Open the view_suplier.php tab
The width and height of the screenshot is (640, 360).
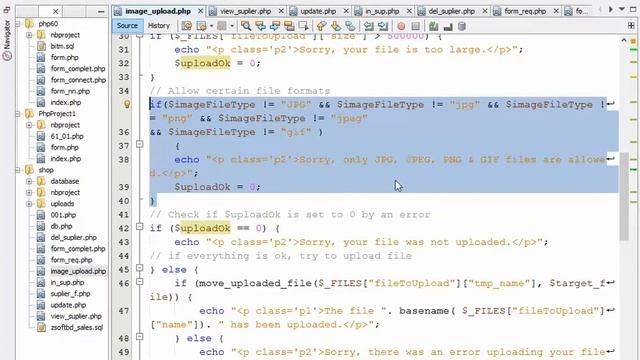point(245,11)
